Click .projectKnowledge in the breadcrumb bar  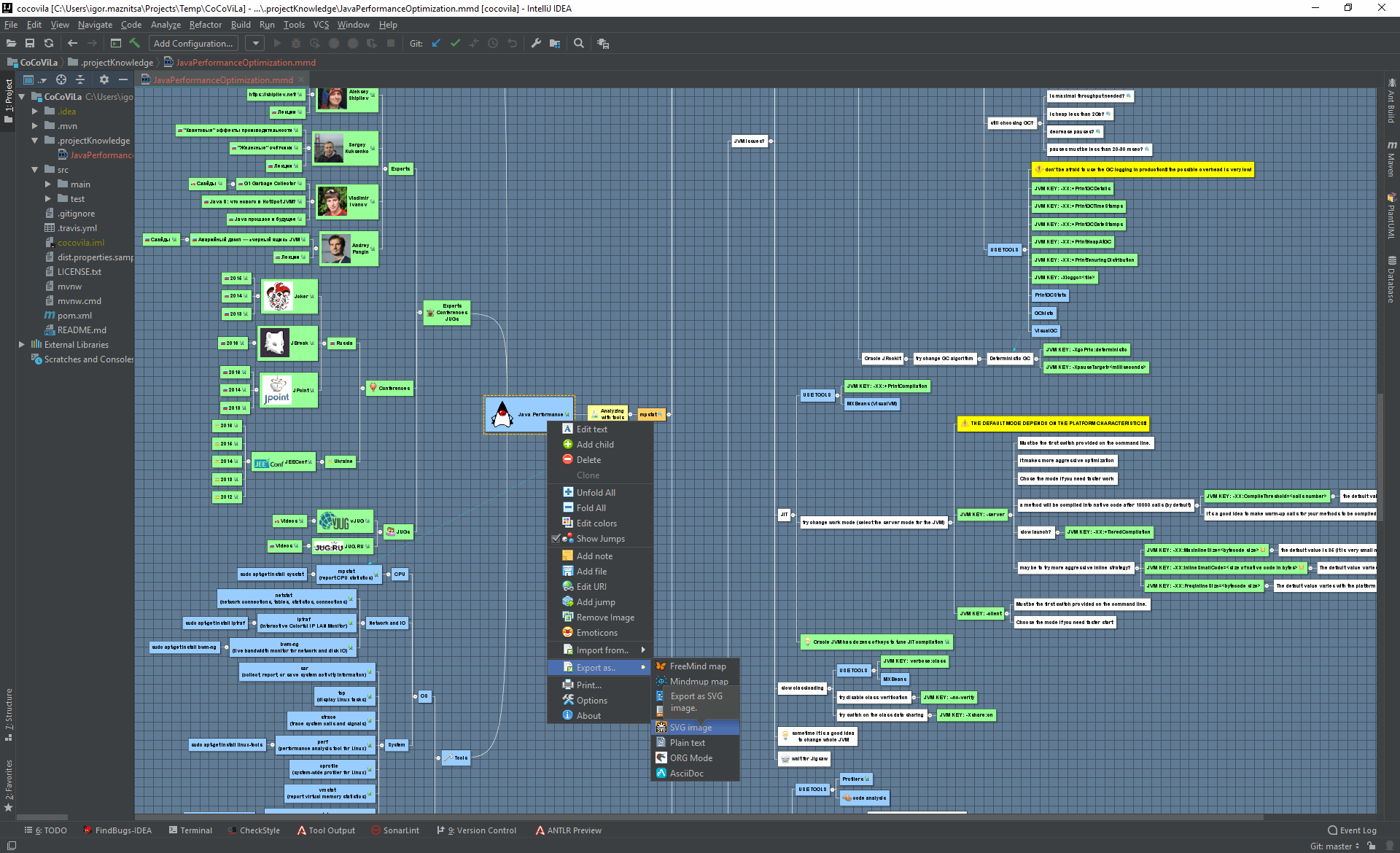coord(112,63)
